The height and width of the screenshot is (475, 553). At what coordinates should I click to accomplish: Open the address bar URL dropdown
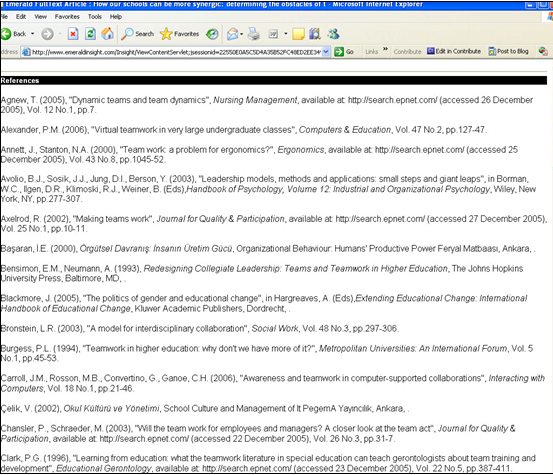click(326, 52)
